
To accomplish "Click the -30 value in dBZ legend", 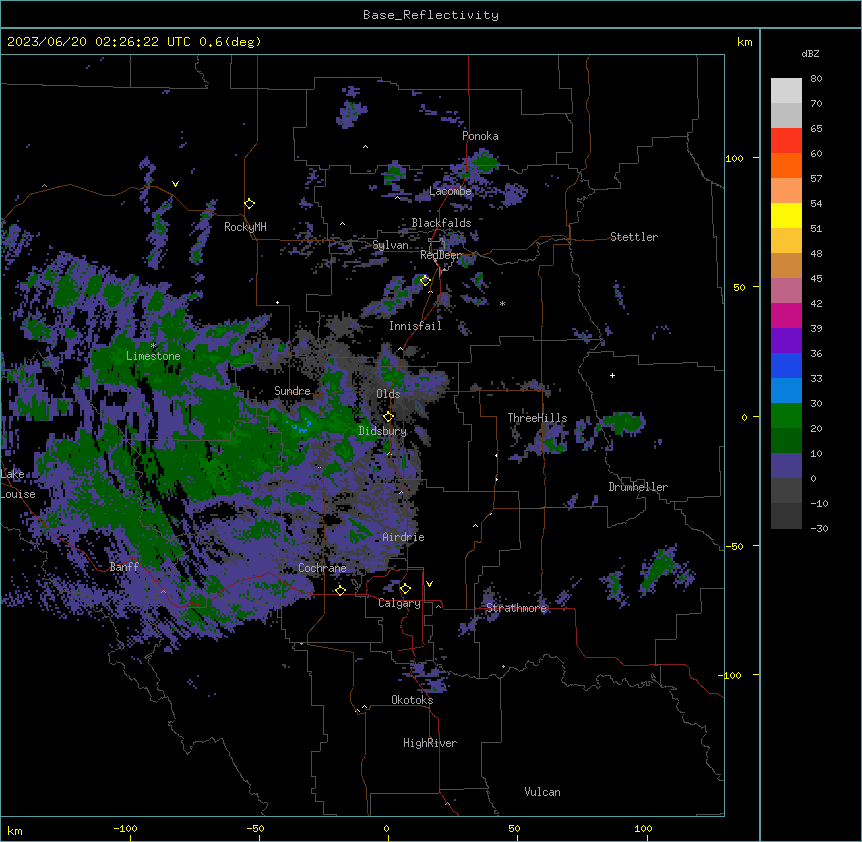I will pos(819,529).
